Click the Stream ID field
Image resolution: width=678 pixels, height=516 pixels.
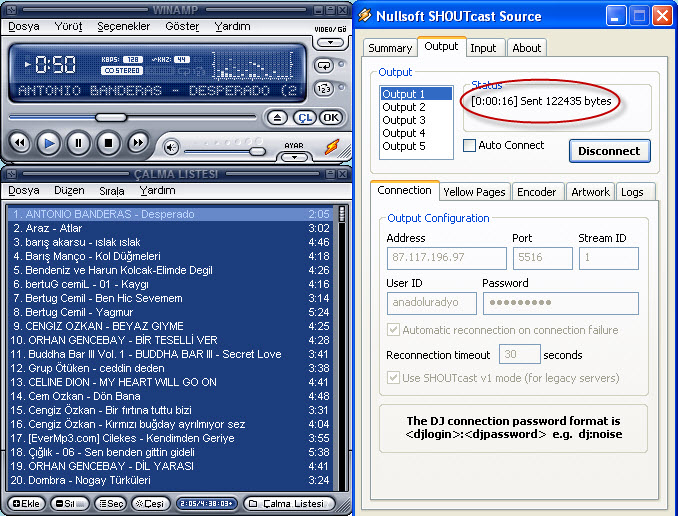(x=608, y=258)
